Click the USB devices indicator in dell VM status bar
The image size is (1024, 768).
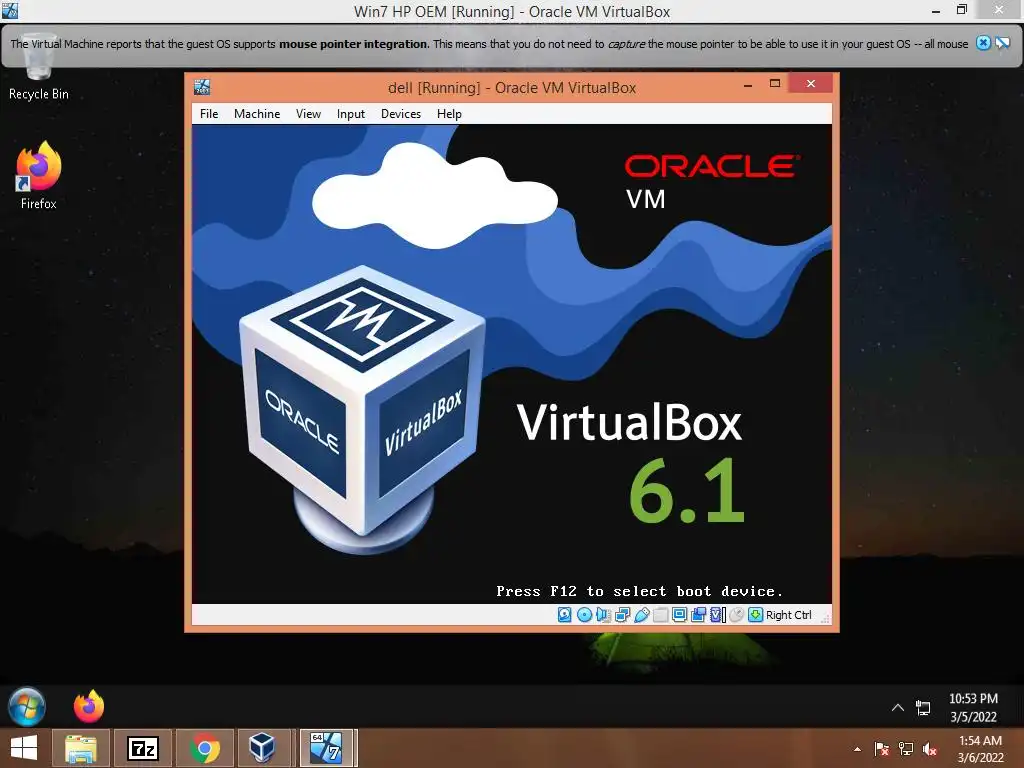pos(642,615)
